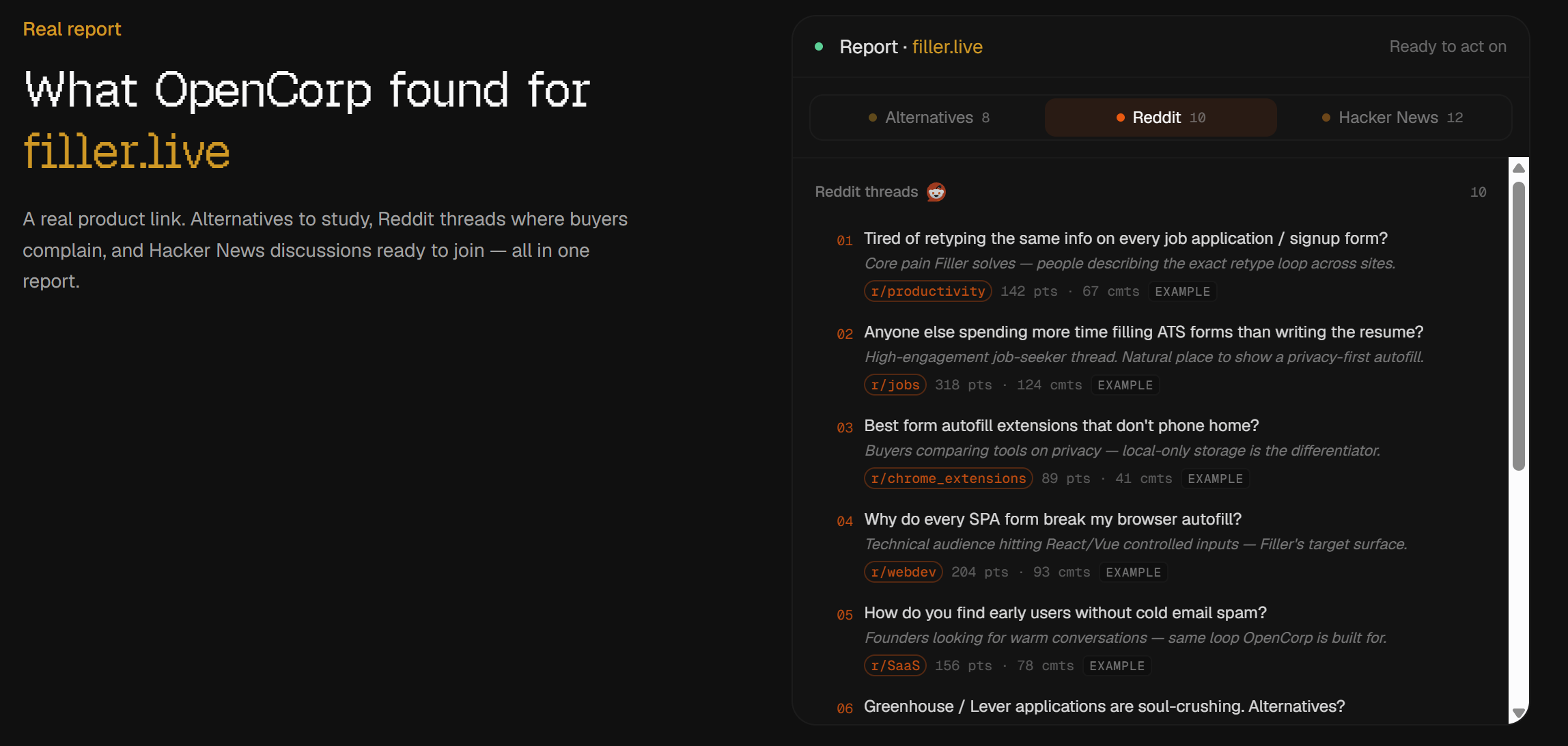Click the r/productivity subreddit tag
1568x746 pixels.
pyautogui.click(x=928, y=291)
